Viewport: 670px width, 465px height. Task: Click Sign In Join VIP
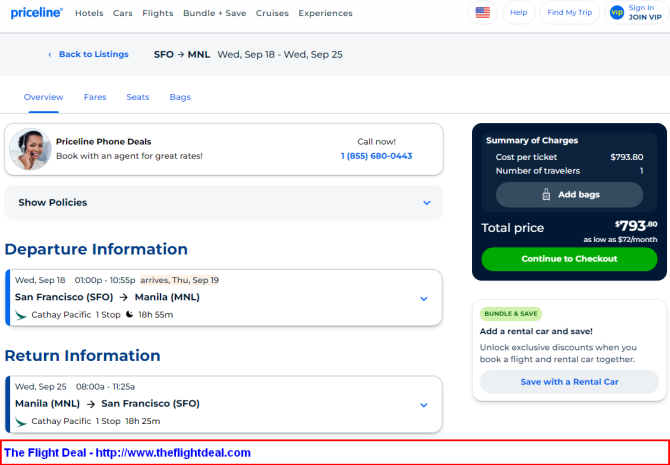[x=636, y=13]
